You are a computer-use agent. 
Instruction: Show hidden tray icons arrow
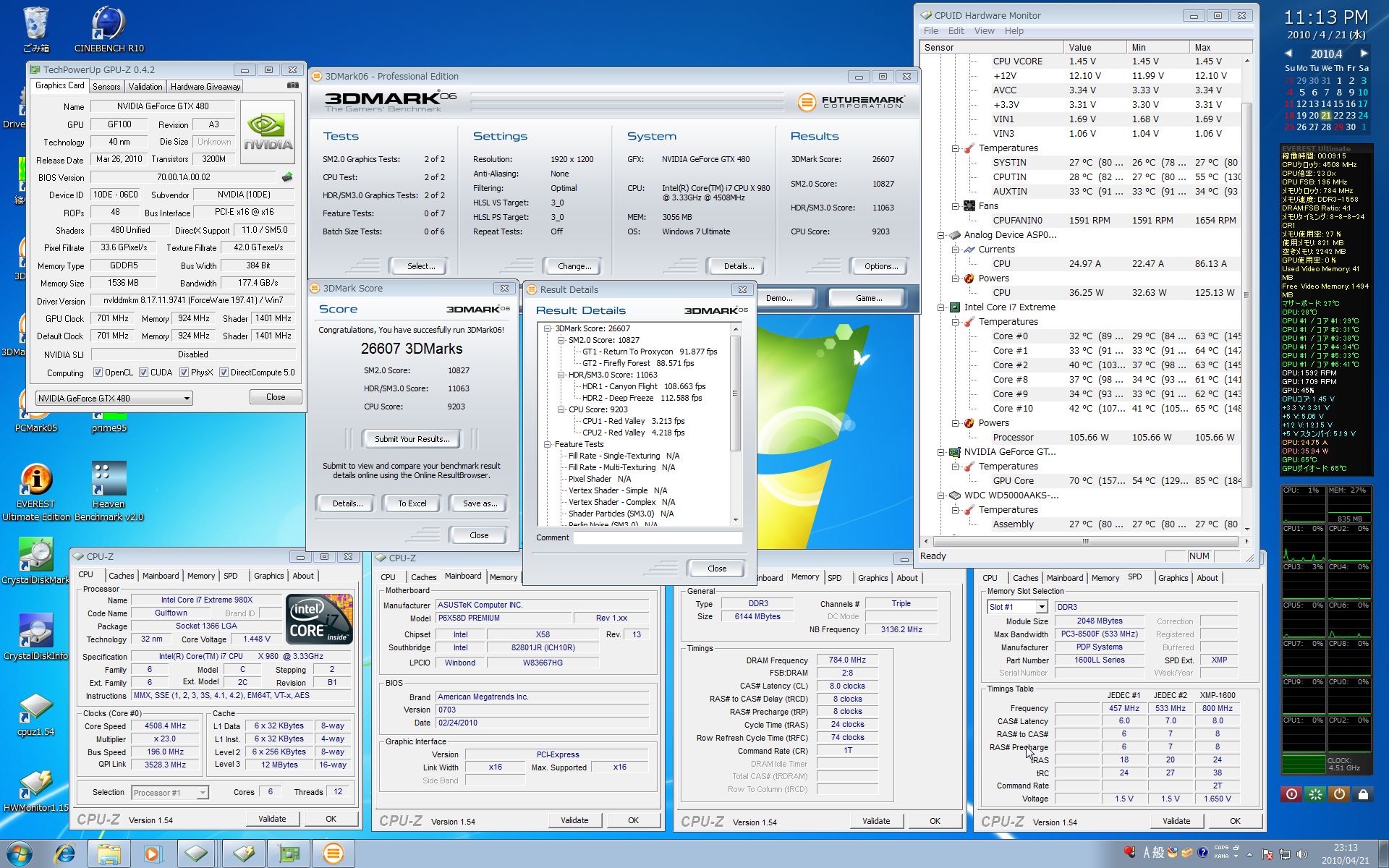pyautogui.click(x=1249, y=854)
